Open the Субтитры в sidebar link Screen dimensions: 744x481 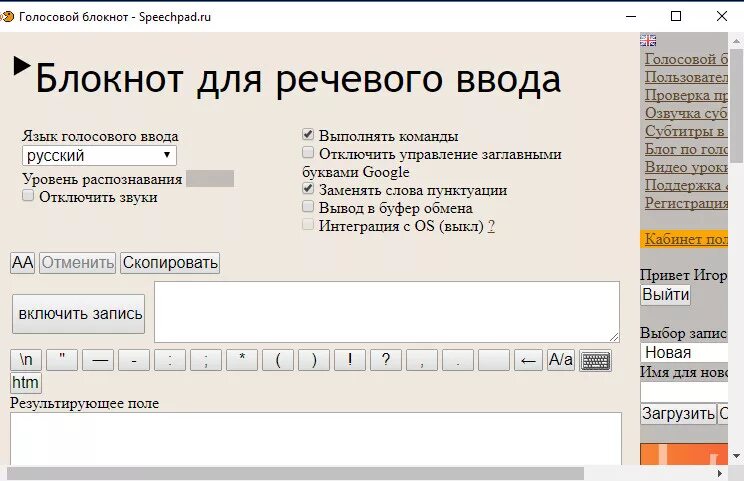pos(686,131)
